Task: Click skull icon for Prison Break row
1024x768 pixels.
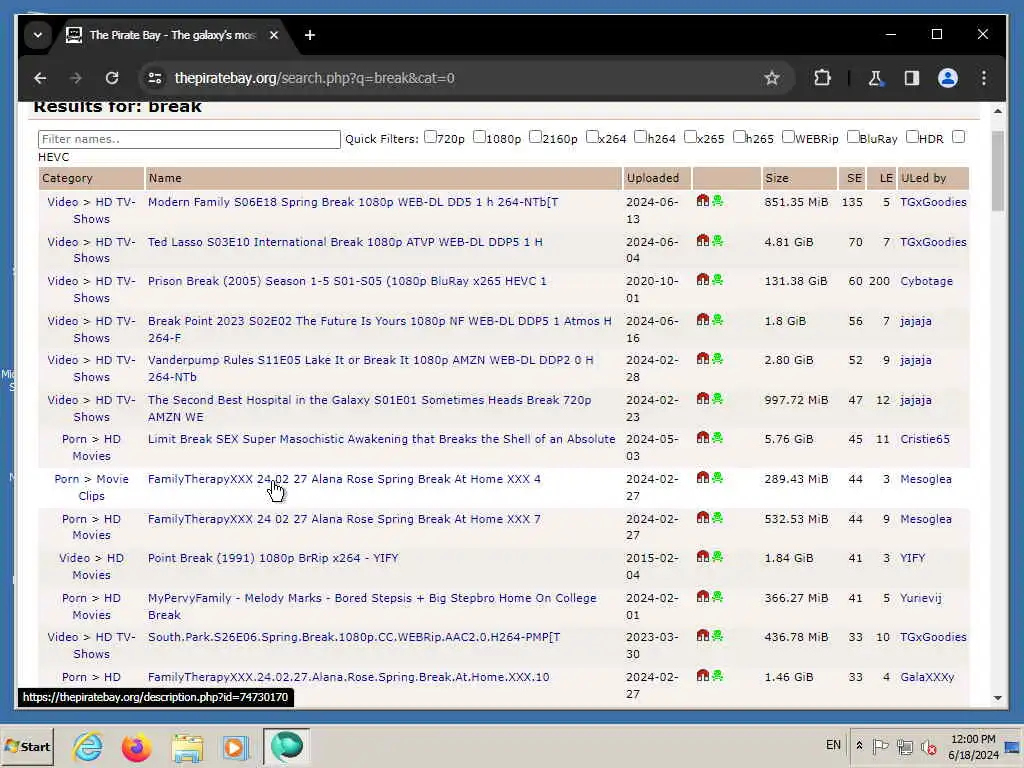Action: (x=718, y=280)
